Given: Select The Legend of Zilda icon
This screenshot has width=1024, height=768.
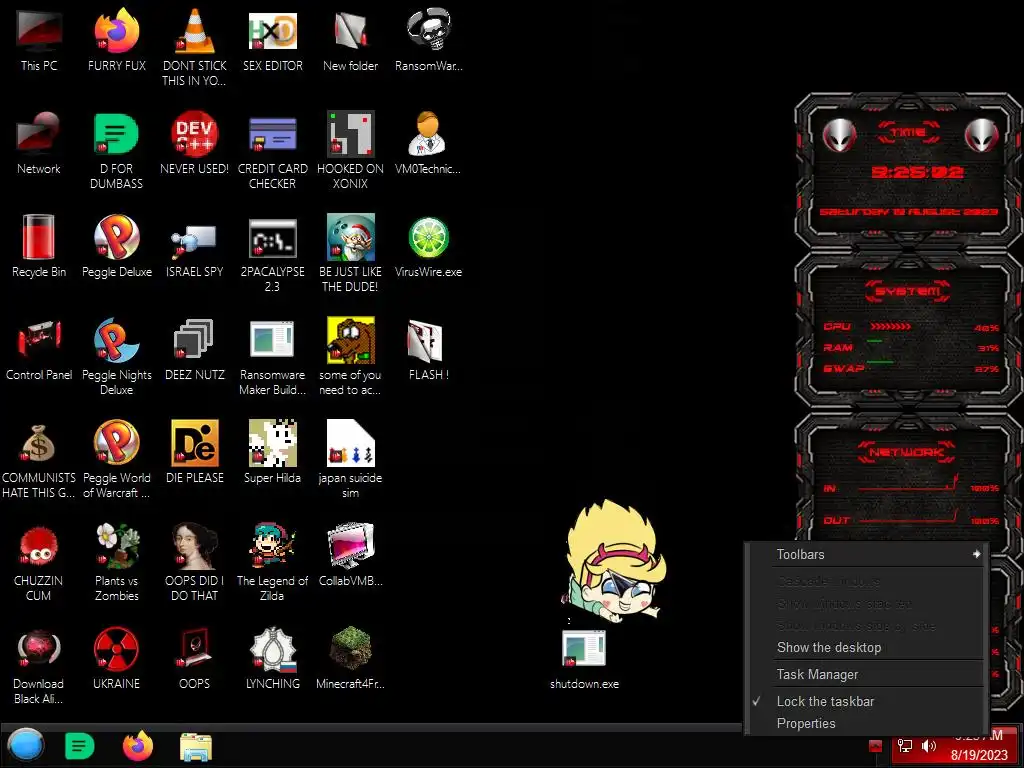Looking at the screenshot, I should click(272, 547).
